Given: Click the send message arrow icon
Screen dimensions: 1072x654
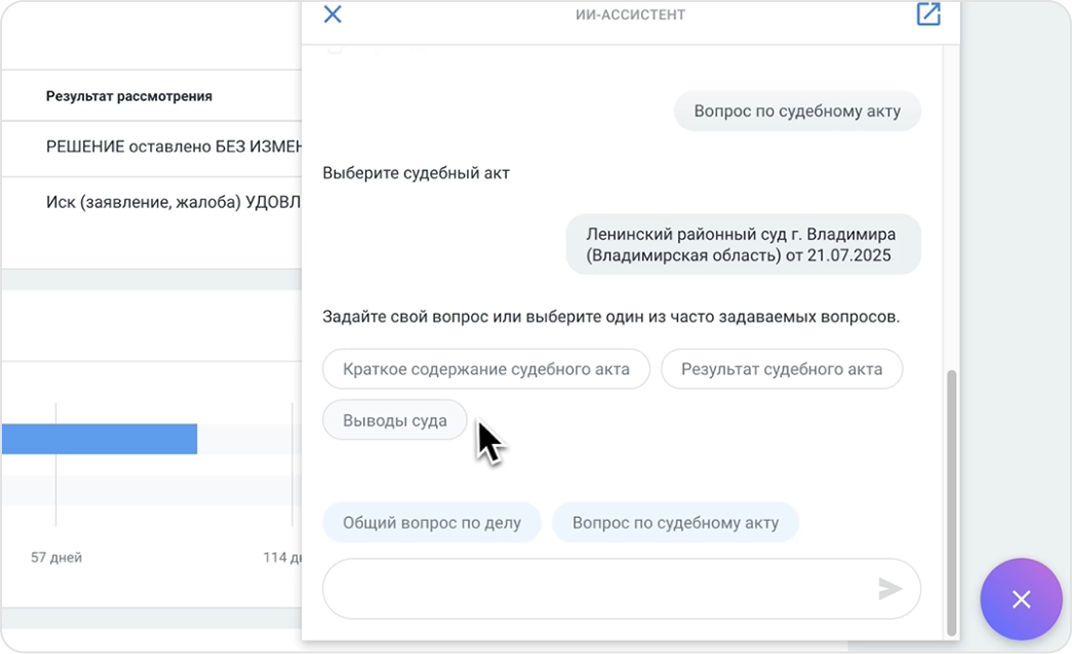Looking at the screenshot, I should tap(889, 589).
